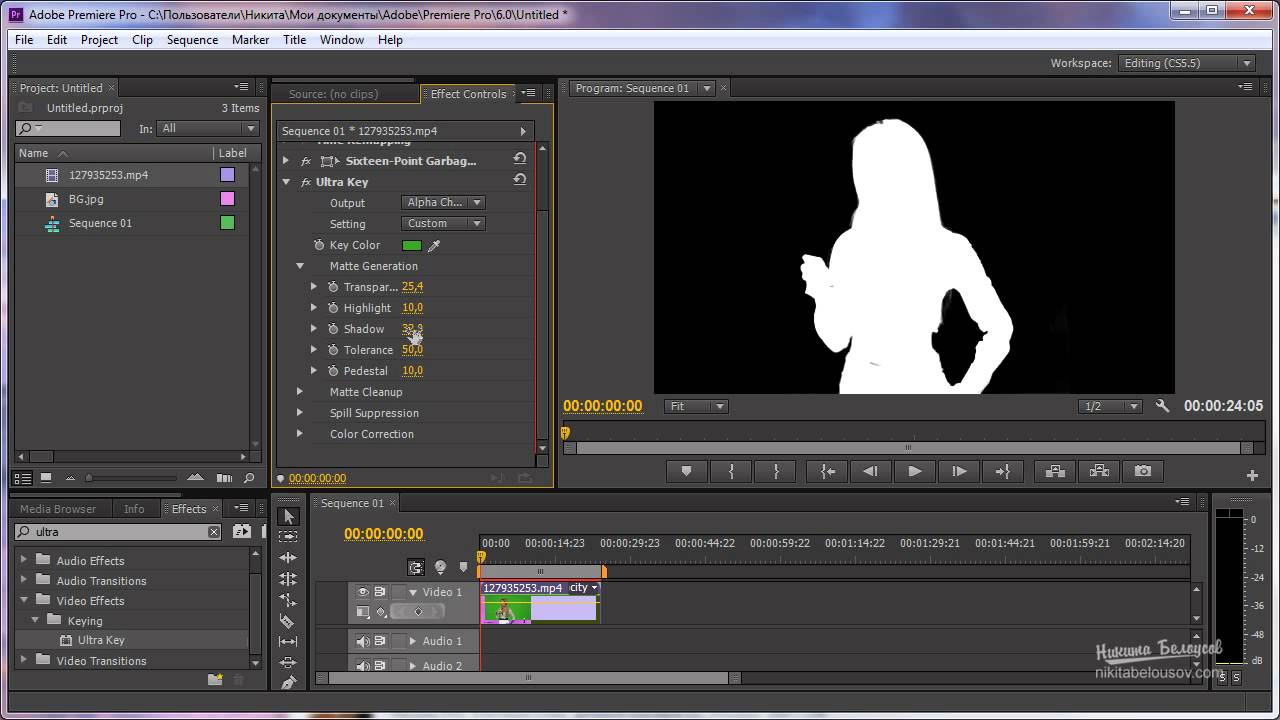
Task: Select the Selection tool in the timeline toolbar
Action: [x=289, y=516]
